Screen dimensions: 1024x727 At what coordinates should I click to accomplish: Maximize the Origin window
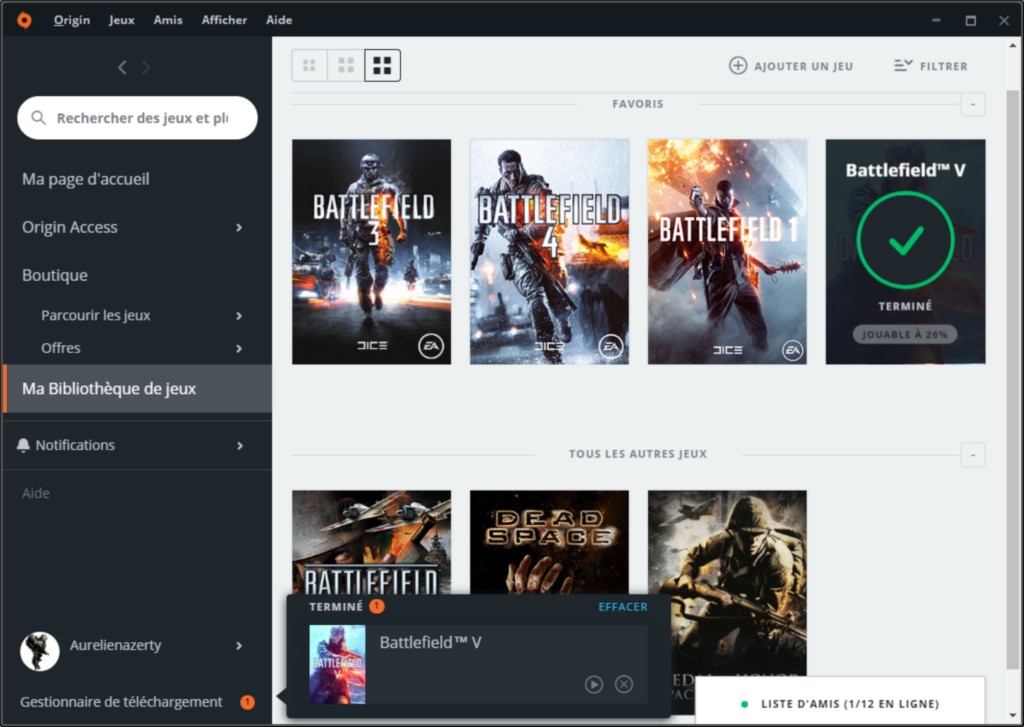point(971,21)
